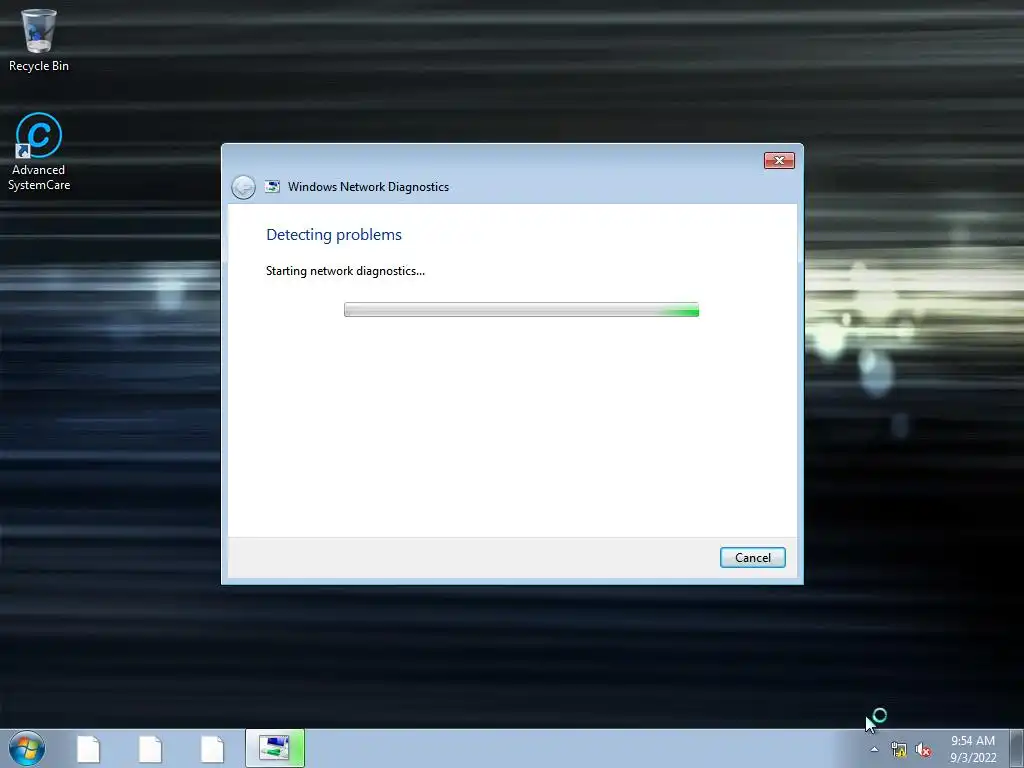The image size is (1024, 768).
Task: Open the Recycle Bin desktop icon
Action: [39, 40]
